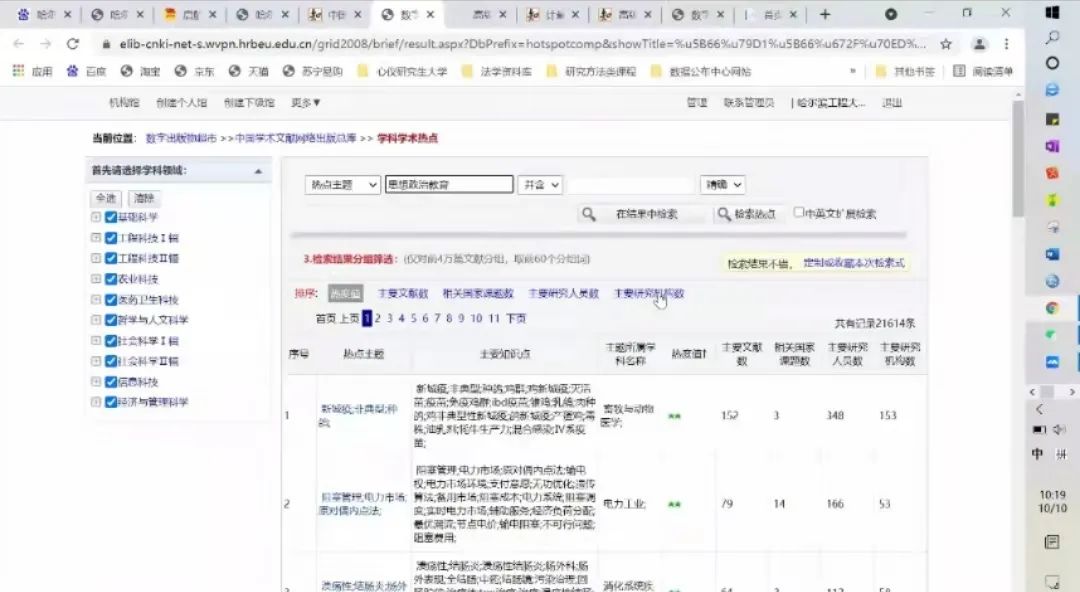
Task: Open the 百度 bookmark
Action: pyautogui.click(x=86, y=72)
